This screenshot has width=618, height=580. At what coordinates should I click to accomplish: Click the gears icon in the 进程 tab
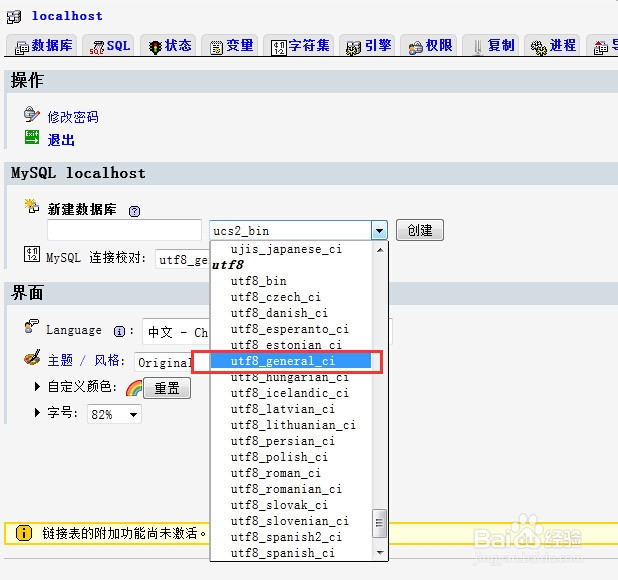coord(538,48)
